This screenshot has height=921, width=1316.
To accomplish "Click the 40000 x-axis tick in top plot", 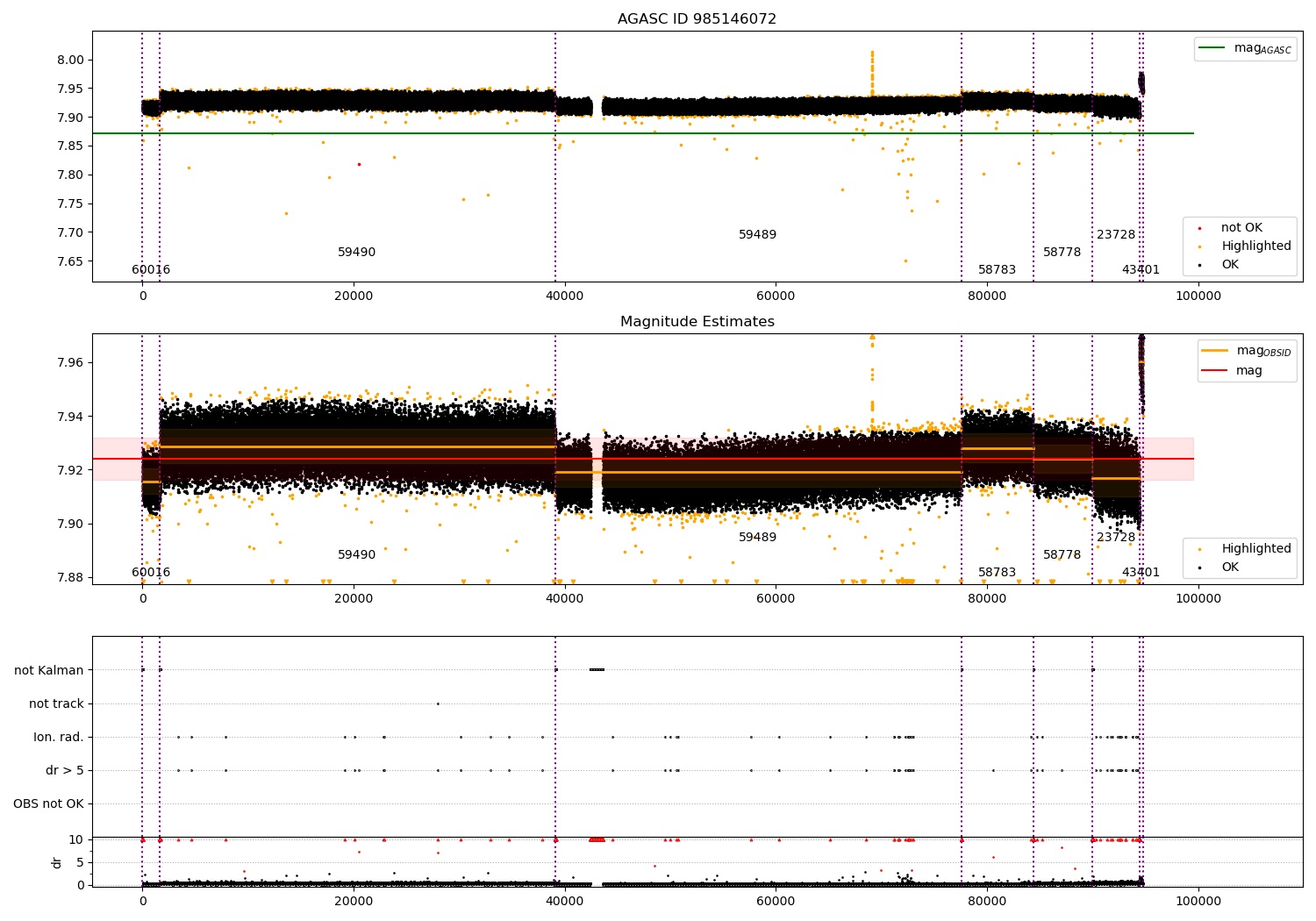I will pyautogui.click(x=565, y=296).
